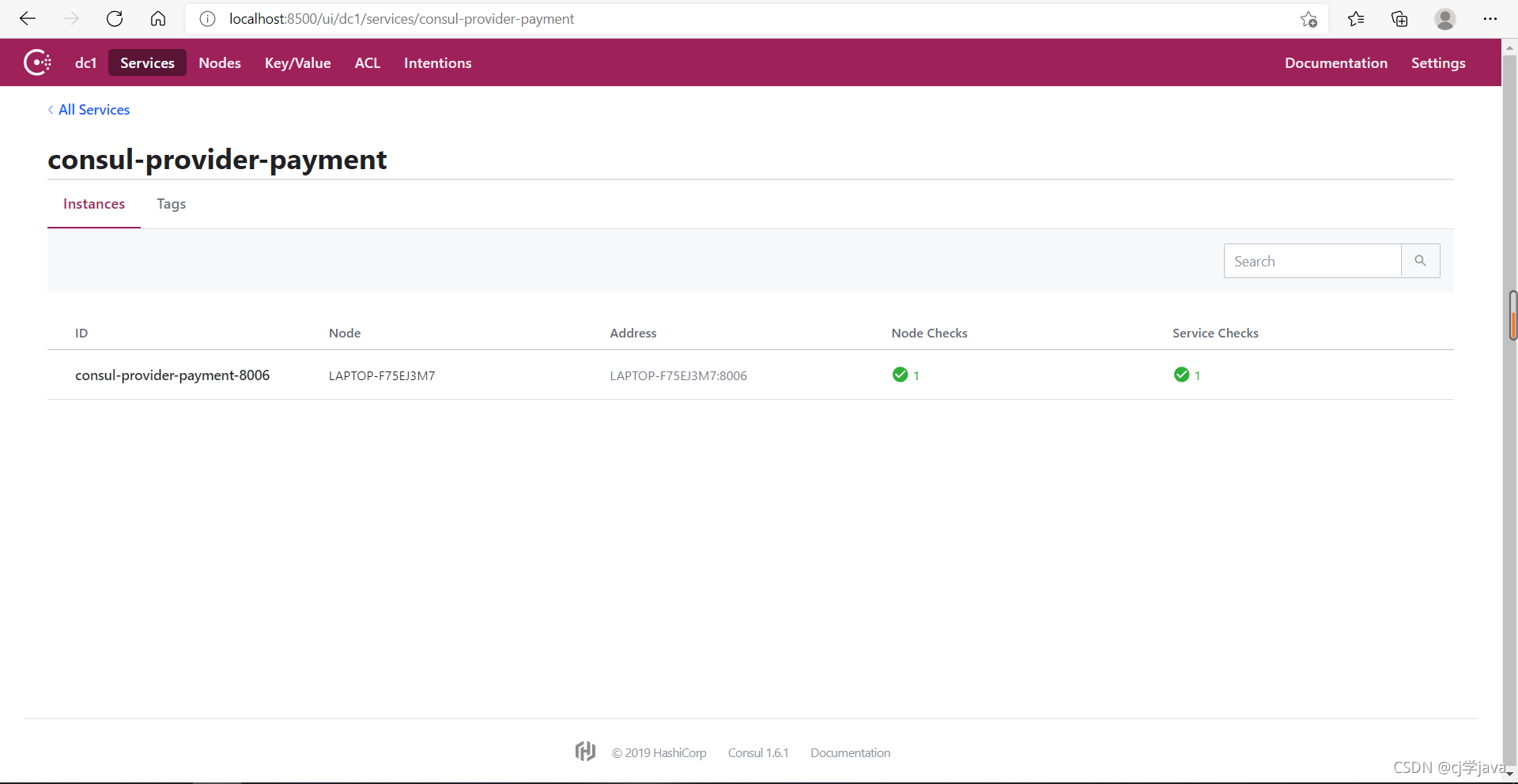Reload the page with refresh icon

point(115,19)
